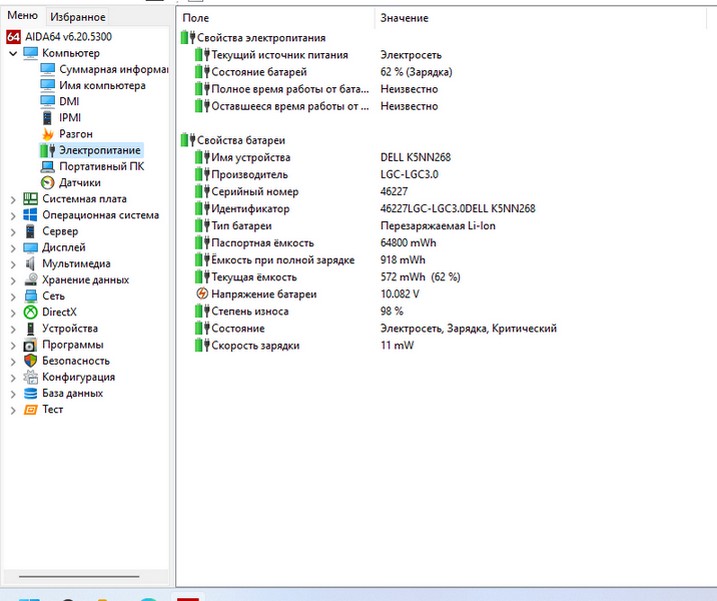Click the Датчики sensor icon
The image size is (717, 601).
tap(47, 182)
